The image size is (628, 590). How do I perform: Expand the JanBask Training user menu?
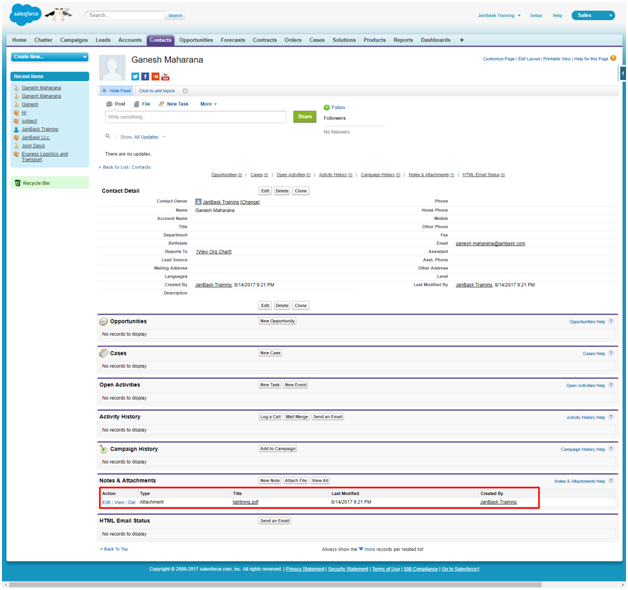(x=499, y=15)
